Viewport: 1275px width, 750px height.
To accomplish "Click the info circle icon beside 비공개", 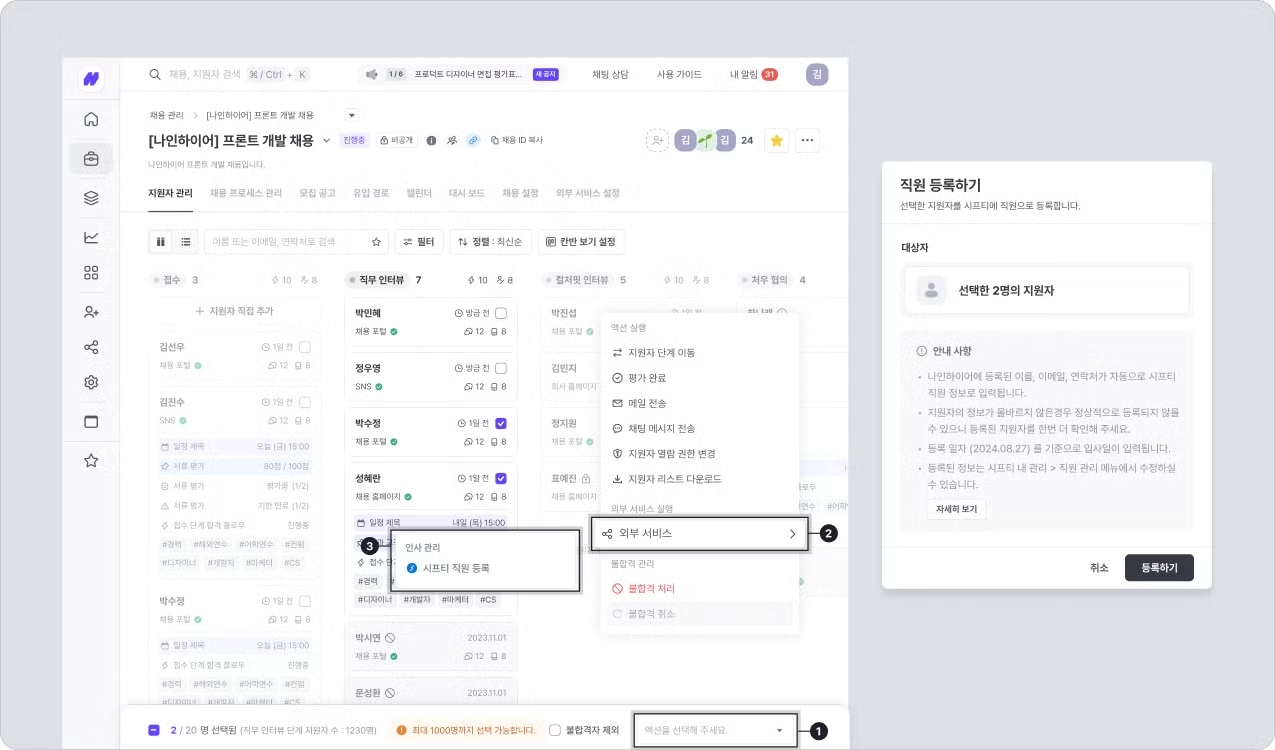I will (431, 140).
